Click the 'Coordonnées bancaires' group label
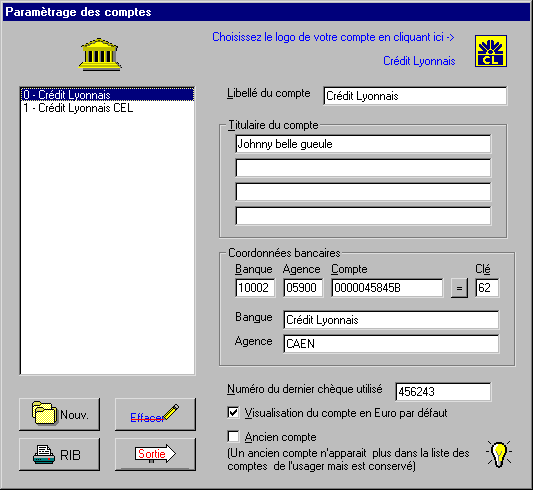The image size is (533, 490). pos(284,253)
